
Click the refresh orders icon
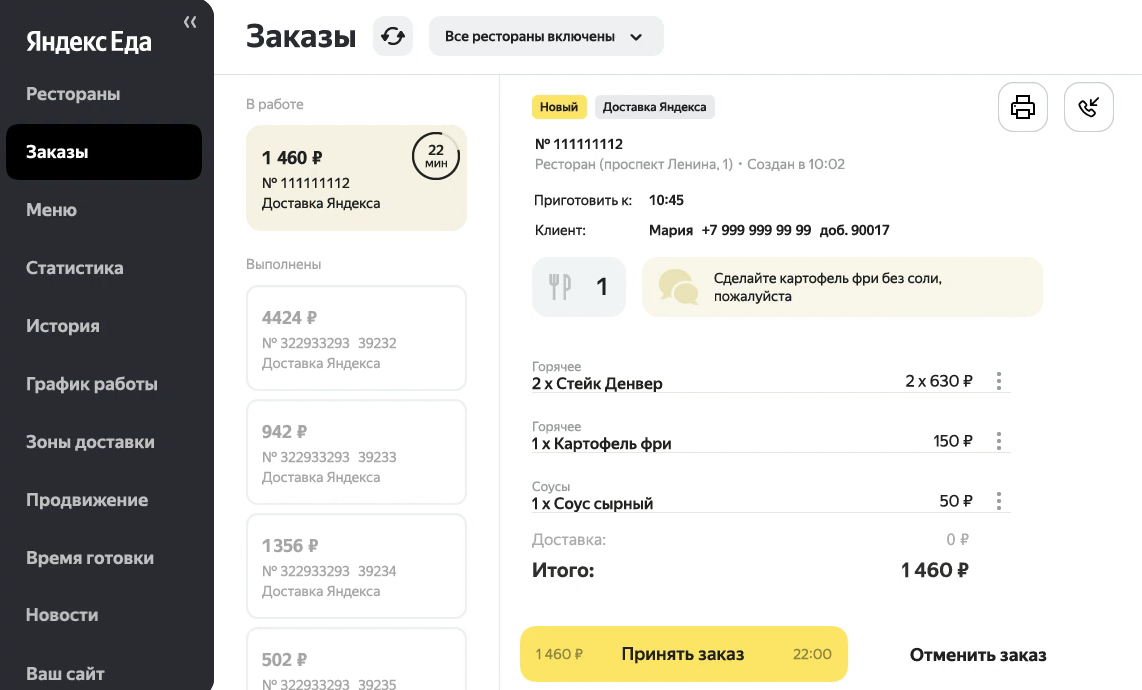(393, 37)
